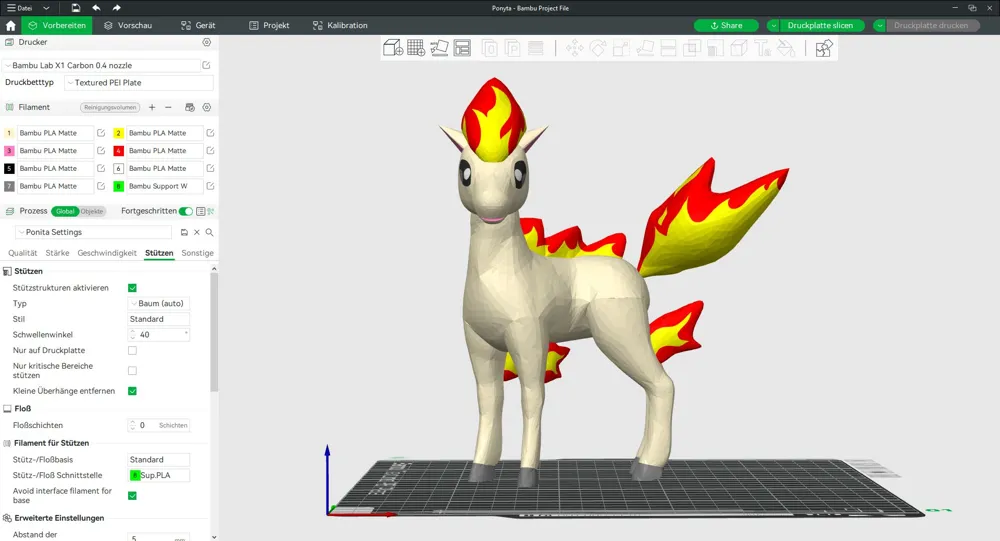Check Nur kritische Bereiche stützen checkbox
Image resolution: width=1000 pixels, height=541 pixels.
tap(132, 371)
